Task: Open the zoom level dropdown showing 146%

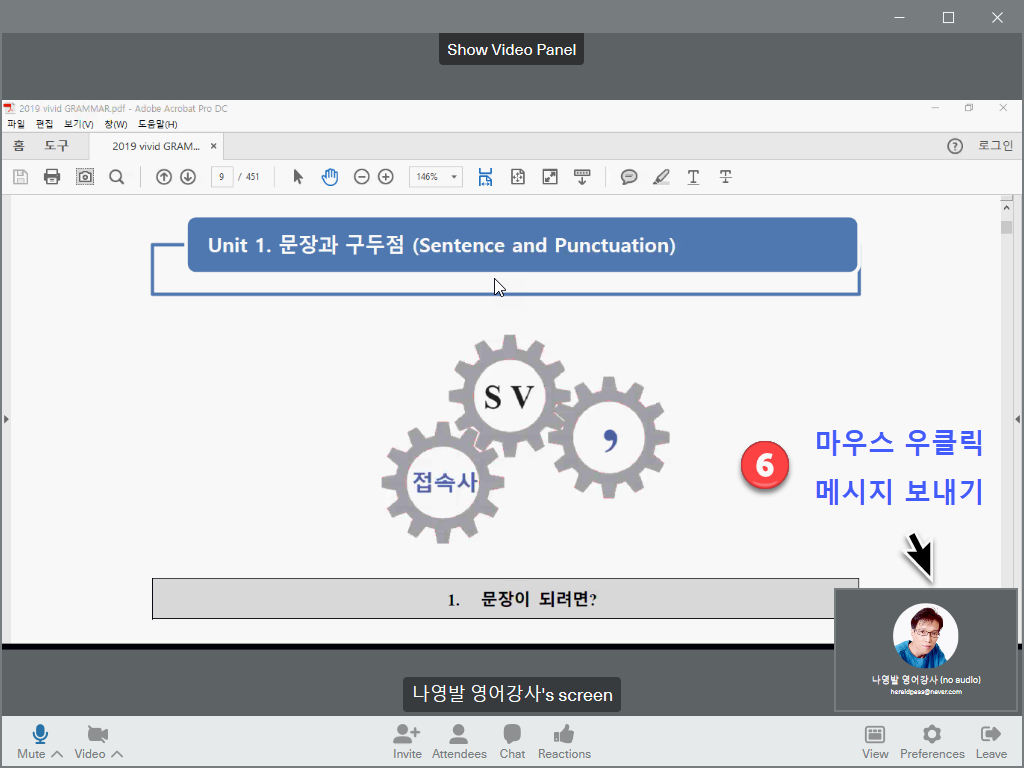Action: tap(435, 177)
